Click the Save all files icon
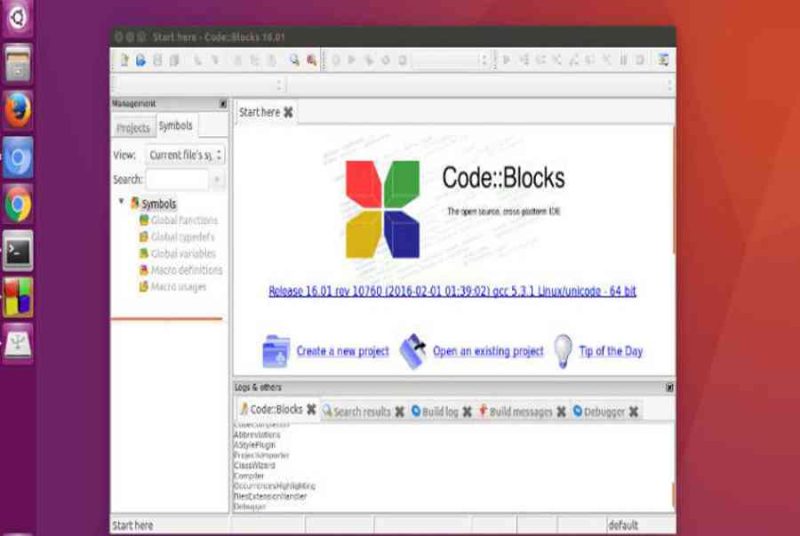Screen dimensions: 800x536 point(174,60)
